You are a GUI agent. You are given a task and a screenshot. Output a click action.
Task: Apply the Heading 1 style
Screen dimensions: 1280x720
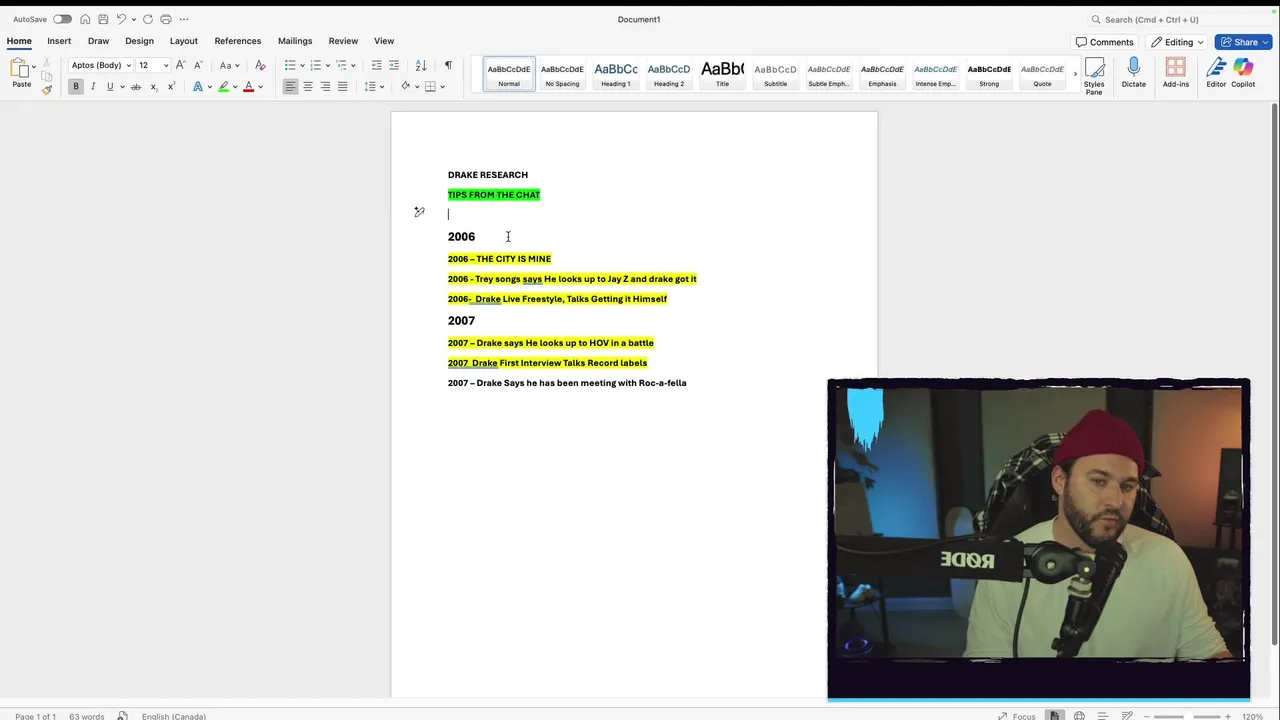(615, 74)
